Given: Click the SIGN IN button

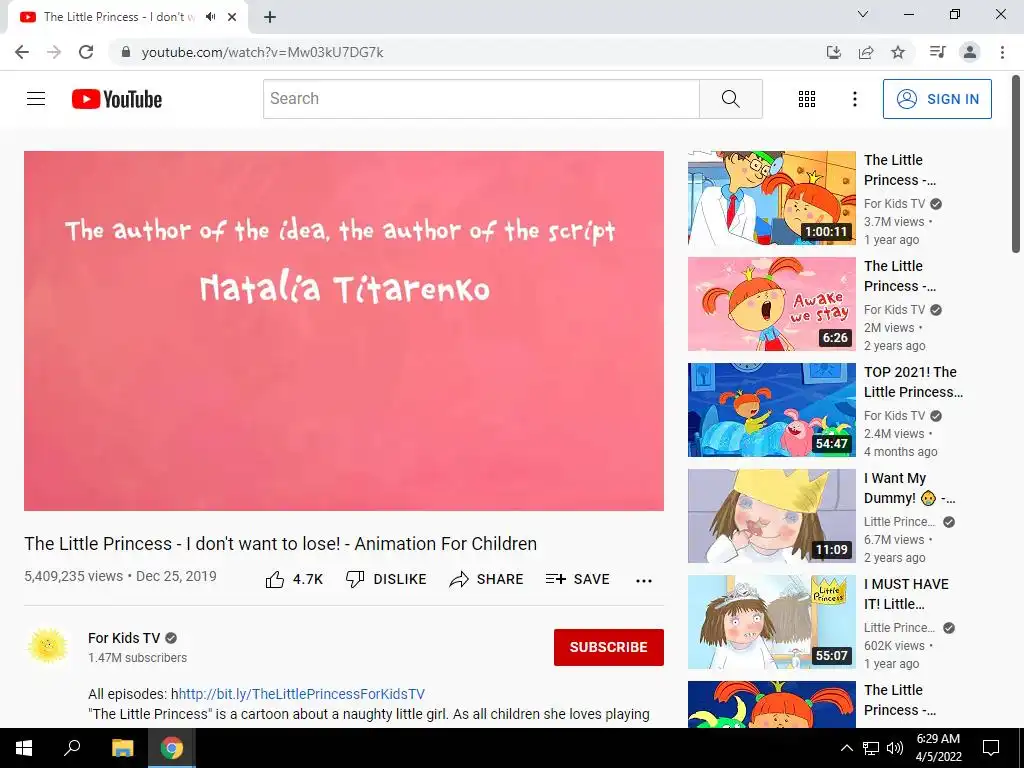Looking at the screenshot, I should pyautogui.click(x=937, y=99).
